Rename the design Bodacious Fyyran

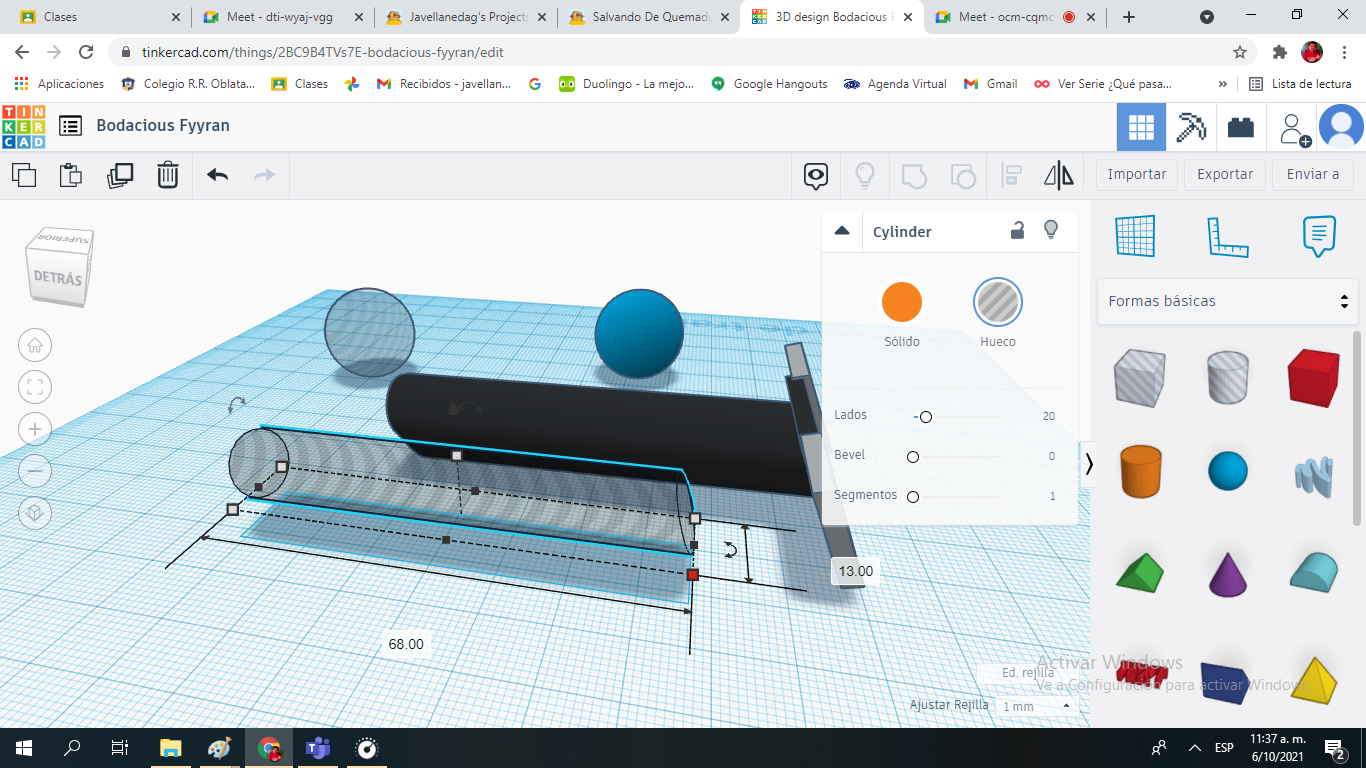(x=163, y=125)
